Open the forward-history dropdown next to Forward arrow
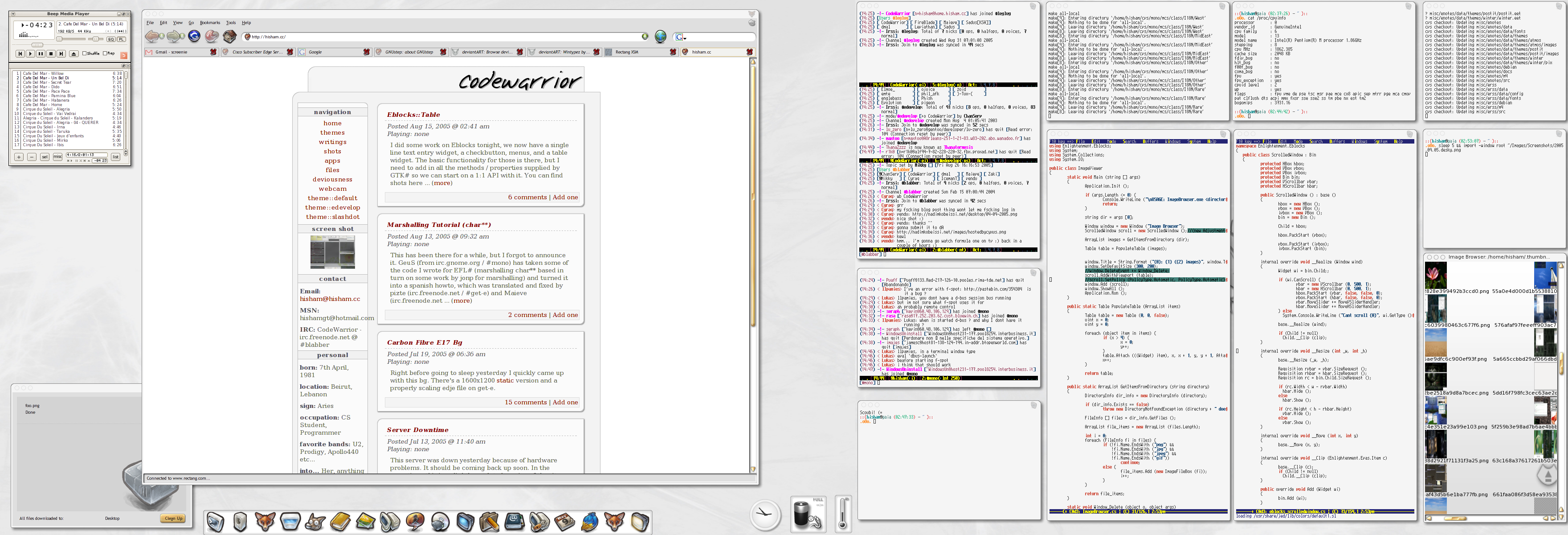 183,36
